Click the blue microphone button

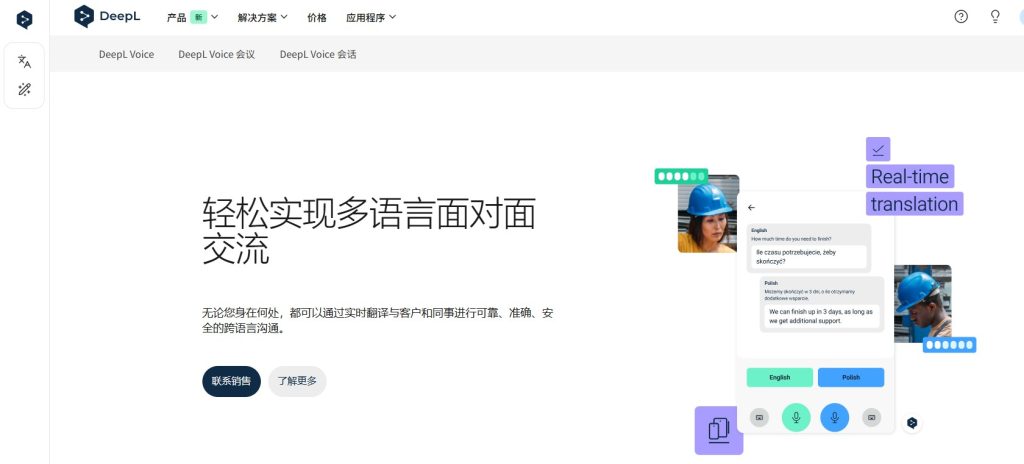click(x=835, y=417)
